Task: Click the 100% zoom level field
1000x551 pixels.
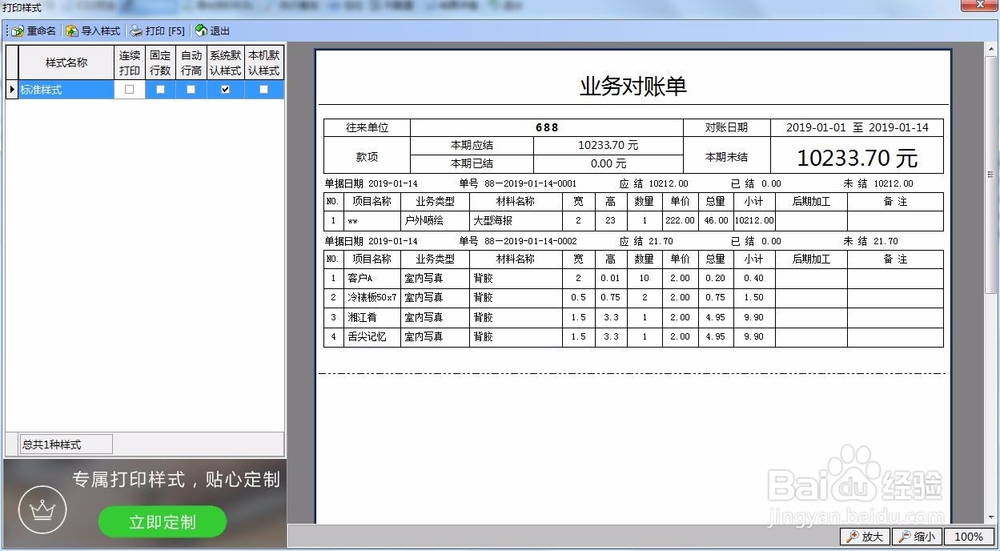Action: coord(969,537)
